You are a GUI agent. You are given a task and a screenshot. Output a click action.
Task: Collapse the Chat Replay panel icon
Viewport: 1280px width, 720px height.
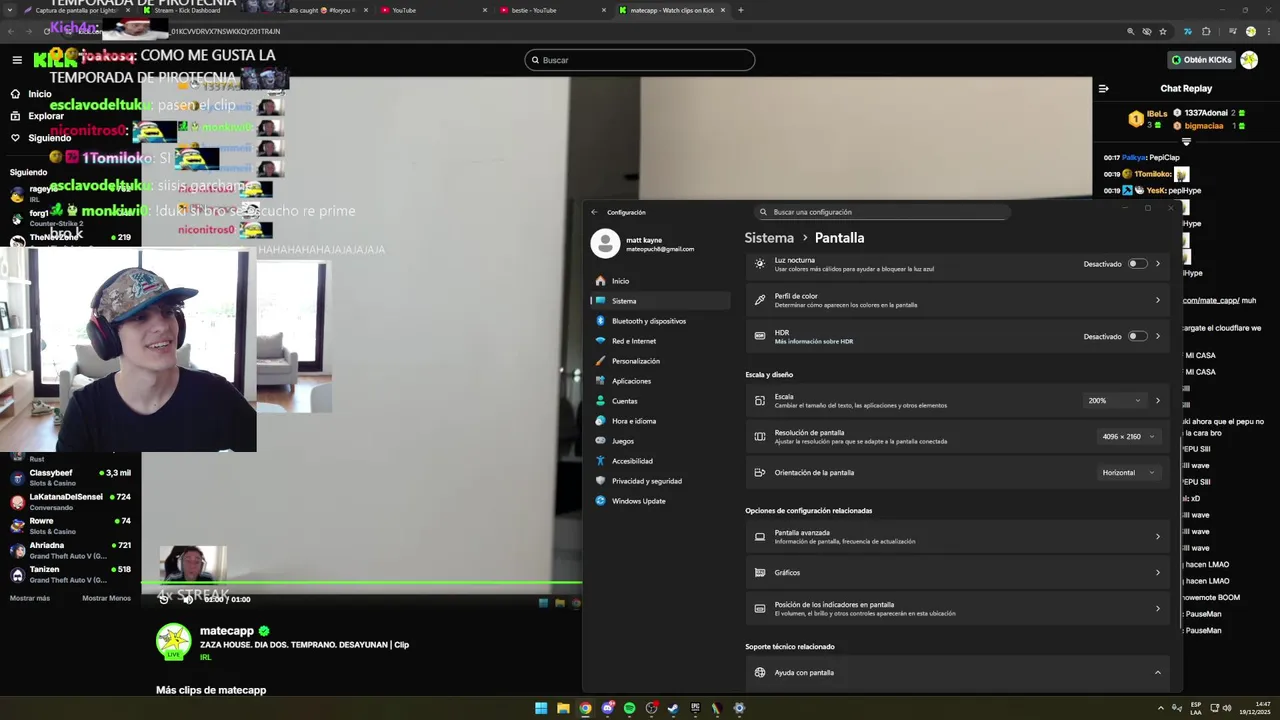point(1104,88)
